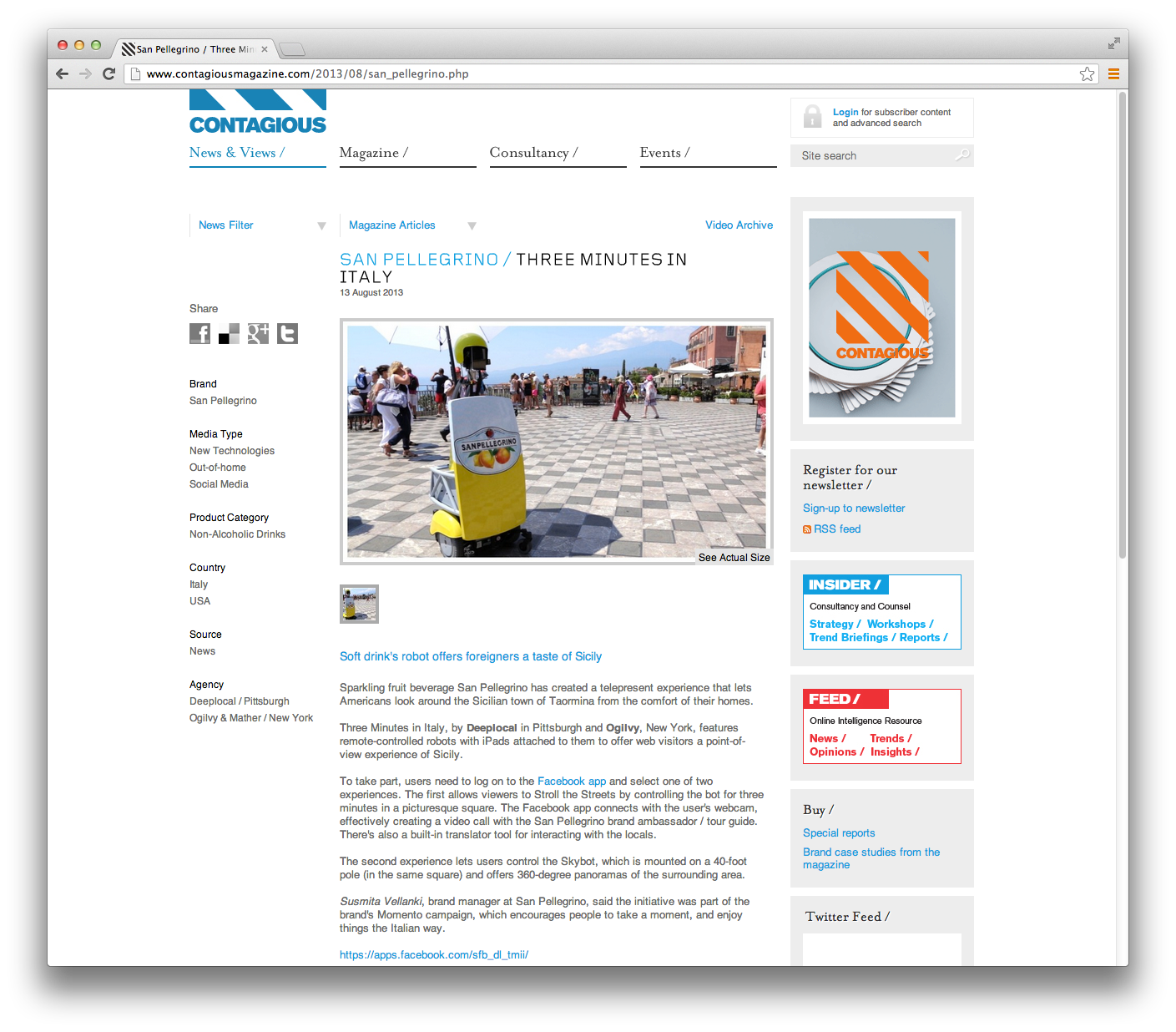
Task: Click the Insider banner heading
Action: (845, 584)
